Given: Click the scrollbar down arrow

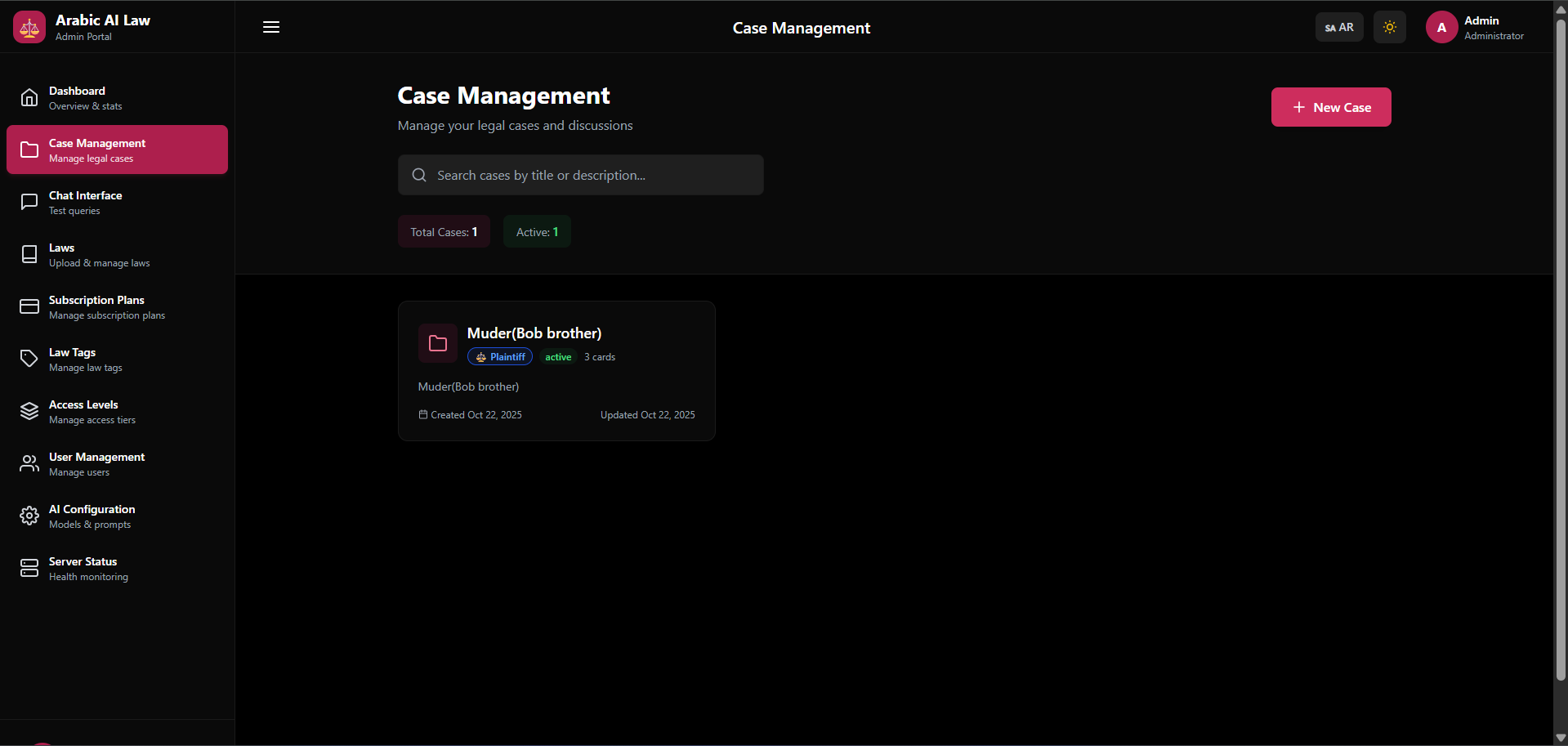Looking at the screenshot, I should click(1561, 738).
